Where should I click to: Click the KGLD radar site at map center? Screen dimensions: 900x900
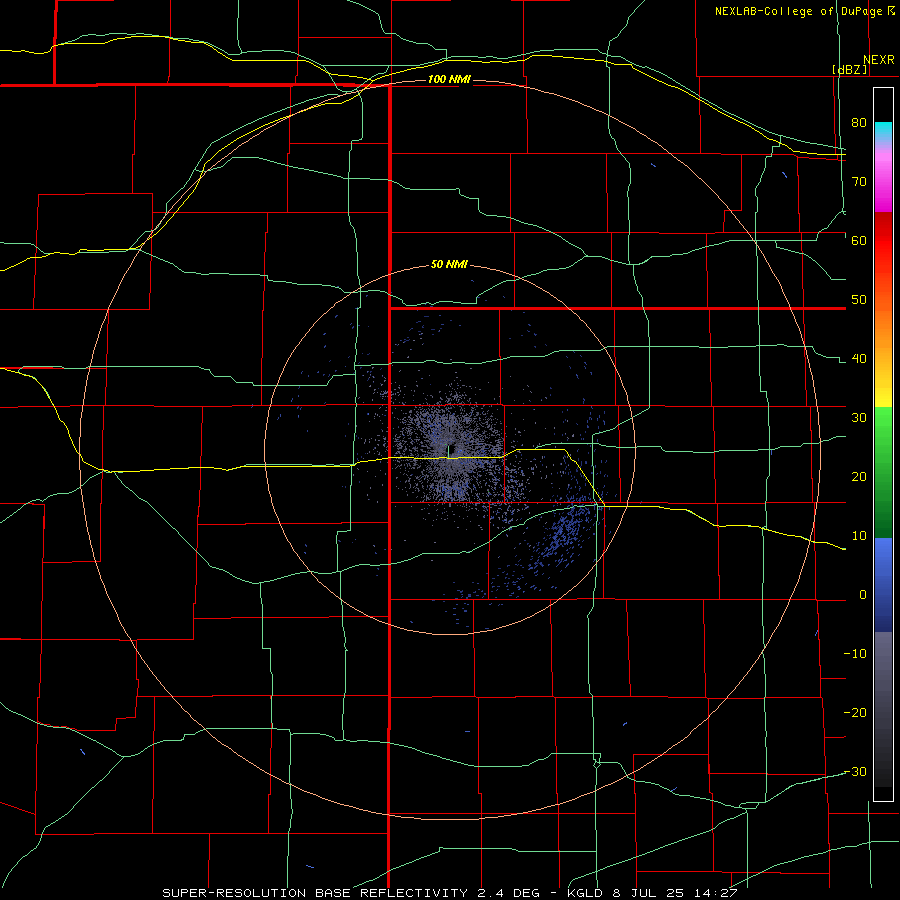(x=449, y=450)
